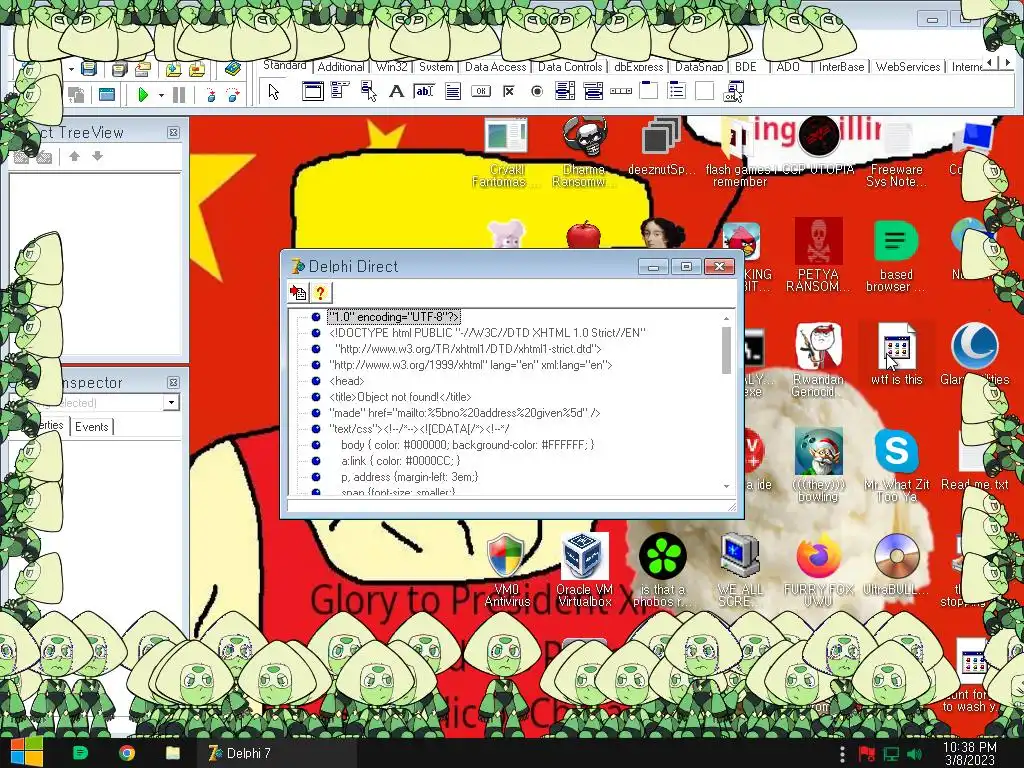Select the '<head>' row in Delphi Direct
The height and width of the screenshot is (768, 1024).
tap(347, 381)
